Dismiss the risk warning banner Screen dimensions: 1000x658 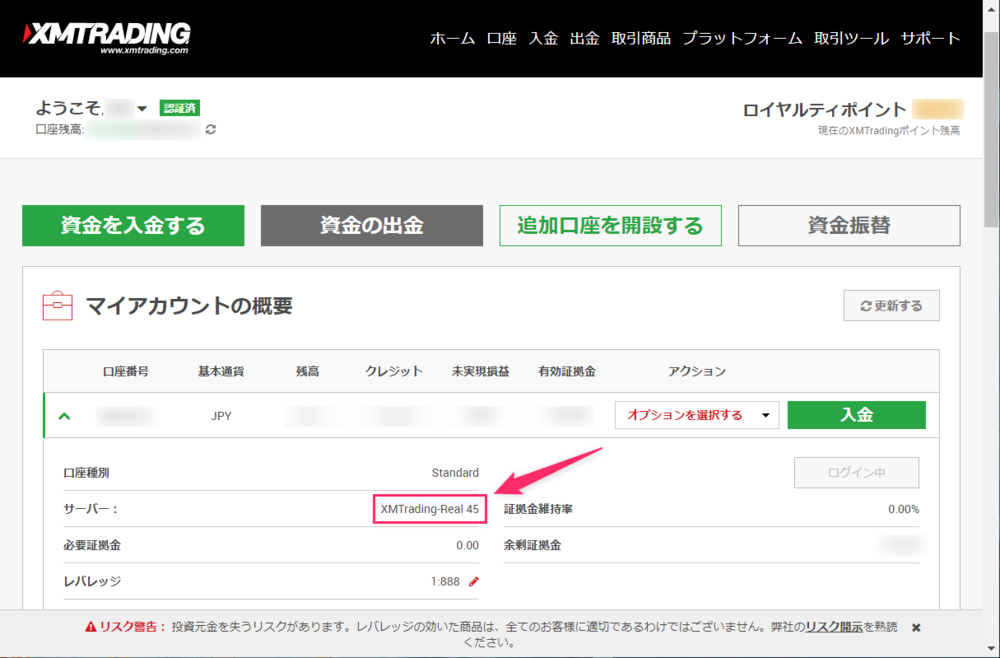click(916, 627)
